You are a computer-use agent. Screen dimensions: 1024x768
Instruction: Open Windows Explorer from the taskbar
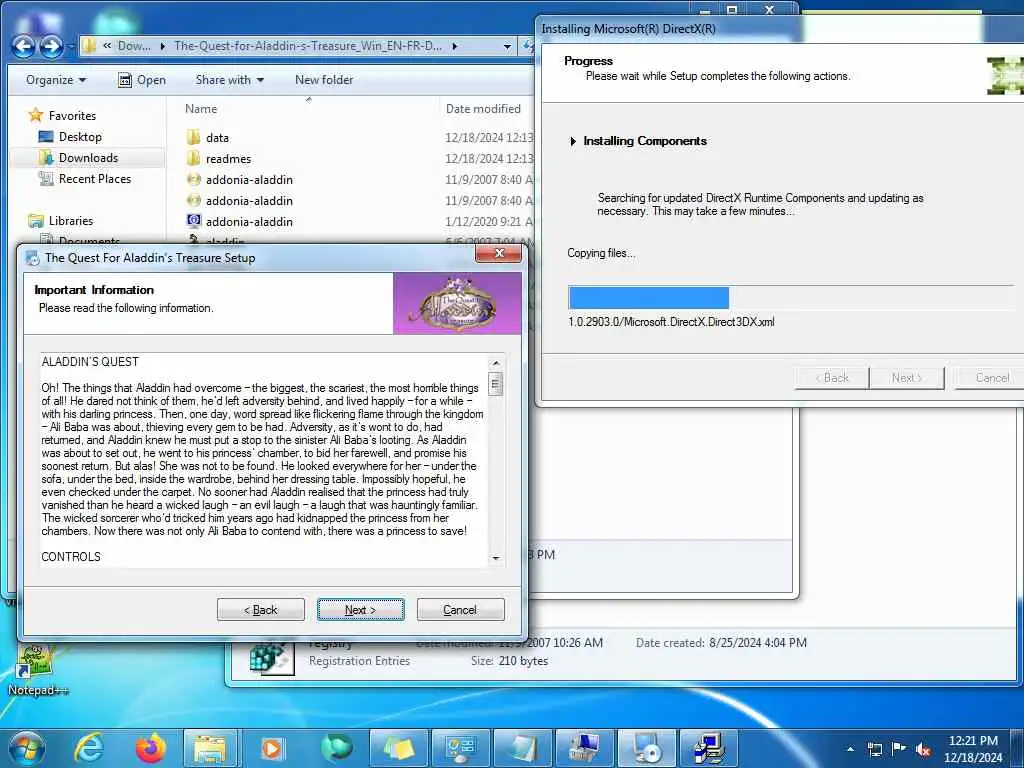(210, 748)
